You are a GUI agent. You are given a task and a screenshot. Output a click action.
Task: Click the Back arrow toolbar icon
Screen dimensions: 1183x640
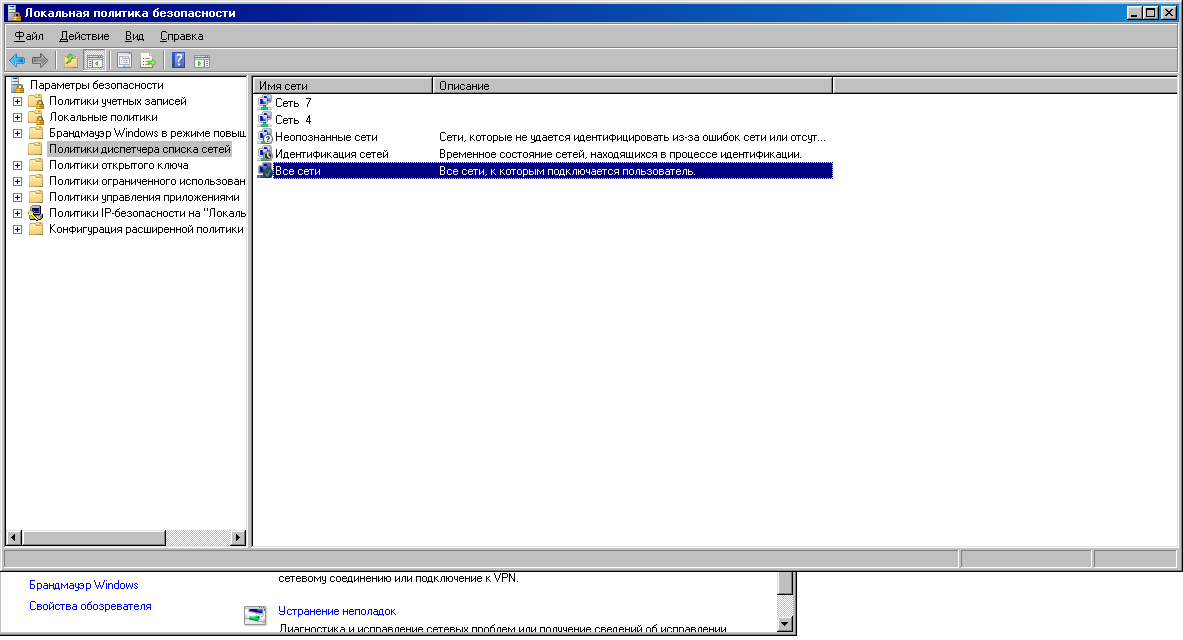pos(17,60)
